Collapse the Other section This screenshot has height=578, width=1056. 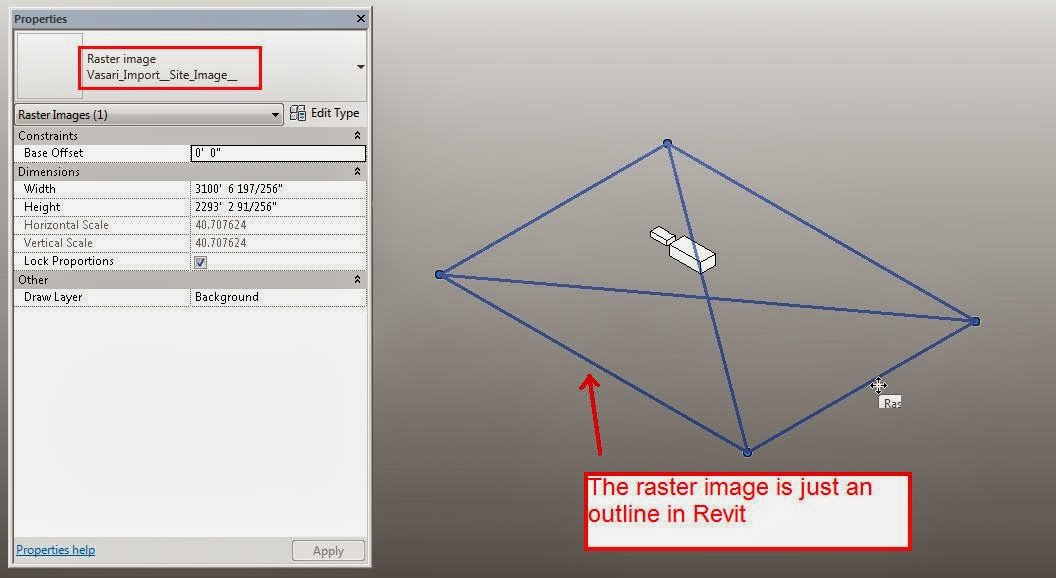(357, 279)
